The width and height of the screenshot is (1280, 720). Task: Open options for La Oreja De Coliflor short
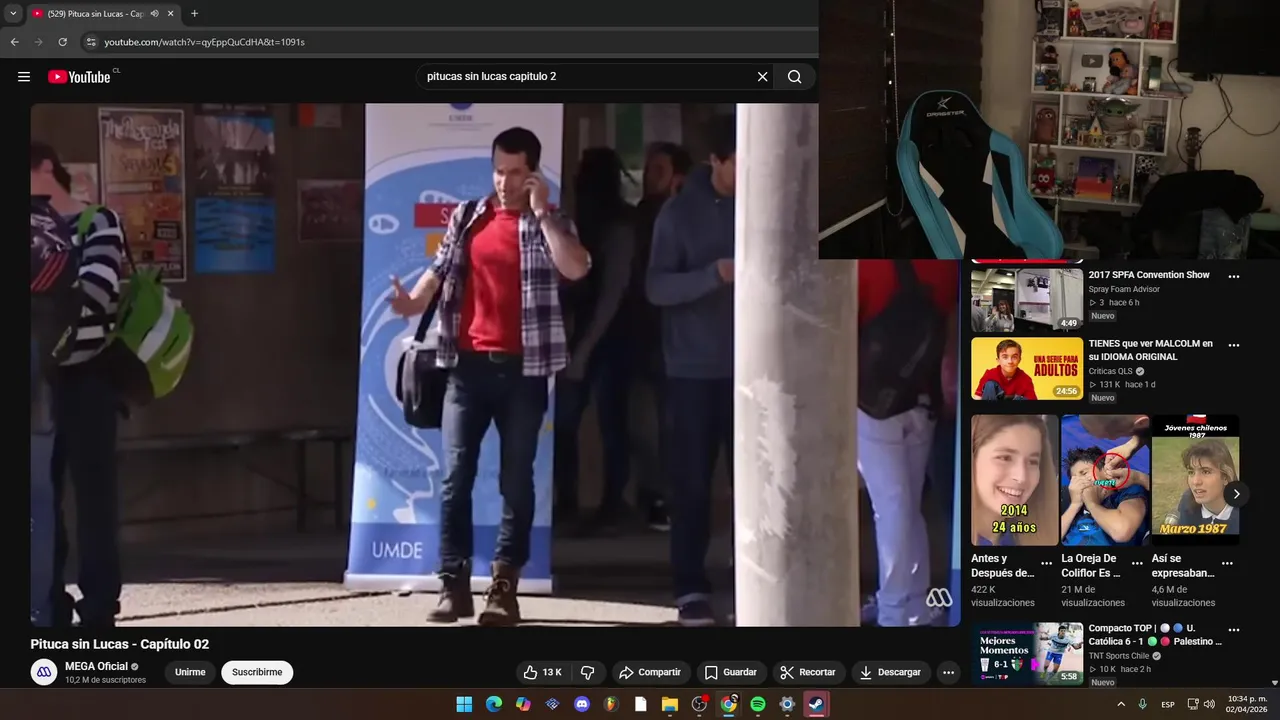[1137, 564]
